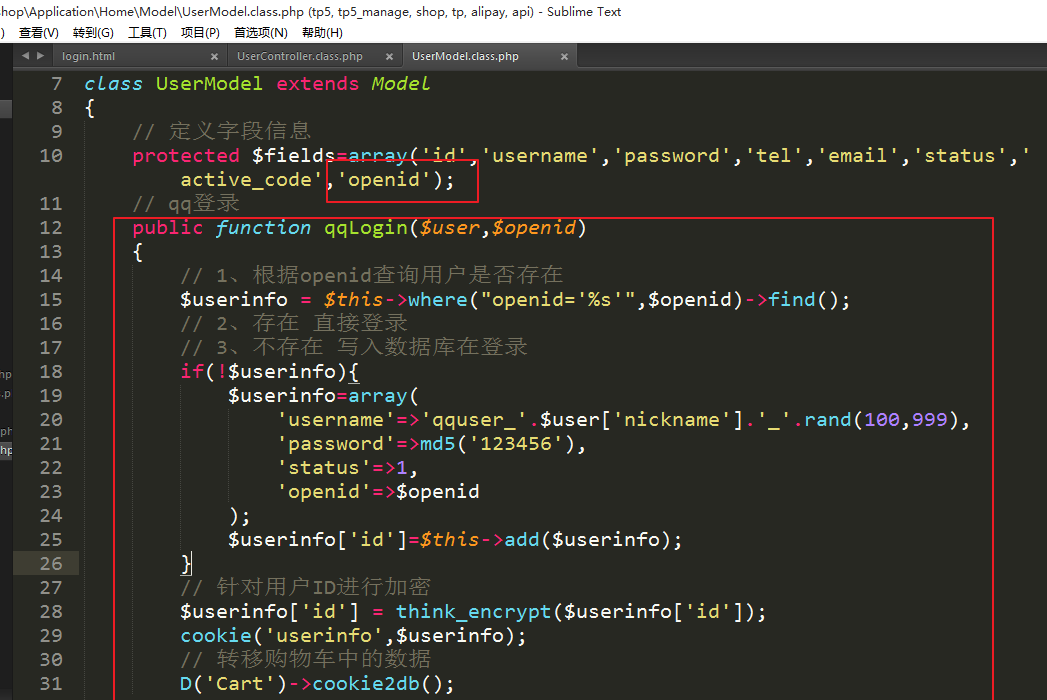1047x700 pixels.
Task: Select the UserModel.class.php tab
Action: click(x=465, y=57)
